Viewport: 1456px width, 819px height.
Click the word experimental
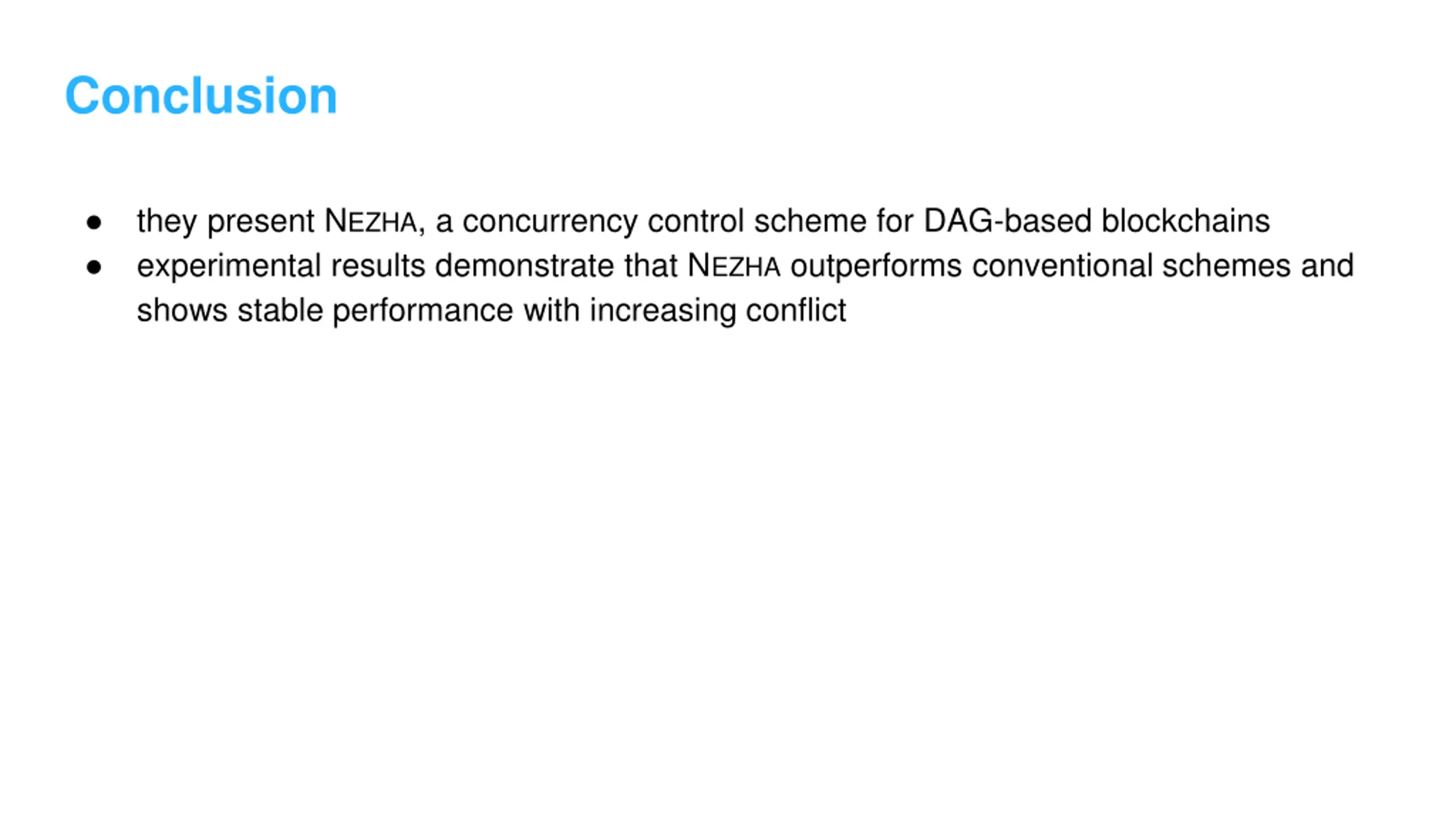229,266
